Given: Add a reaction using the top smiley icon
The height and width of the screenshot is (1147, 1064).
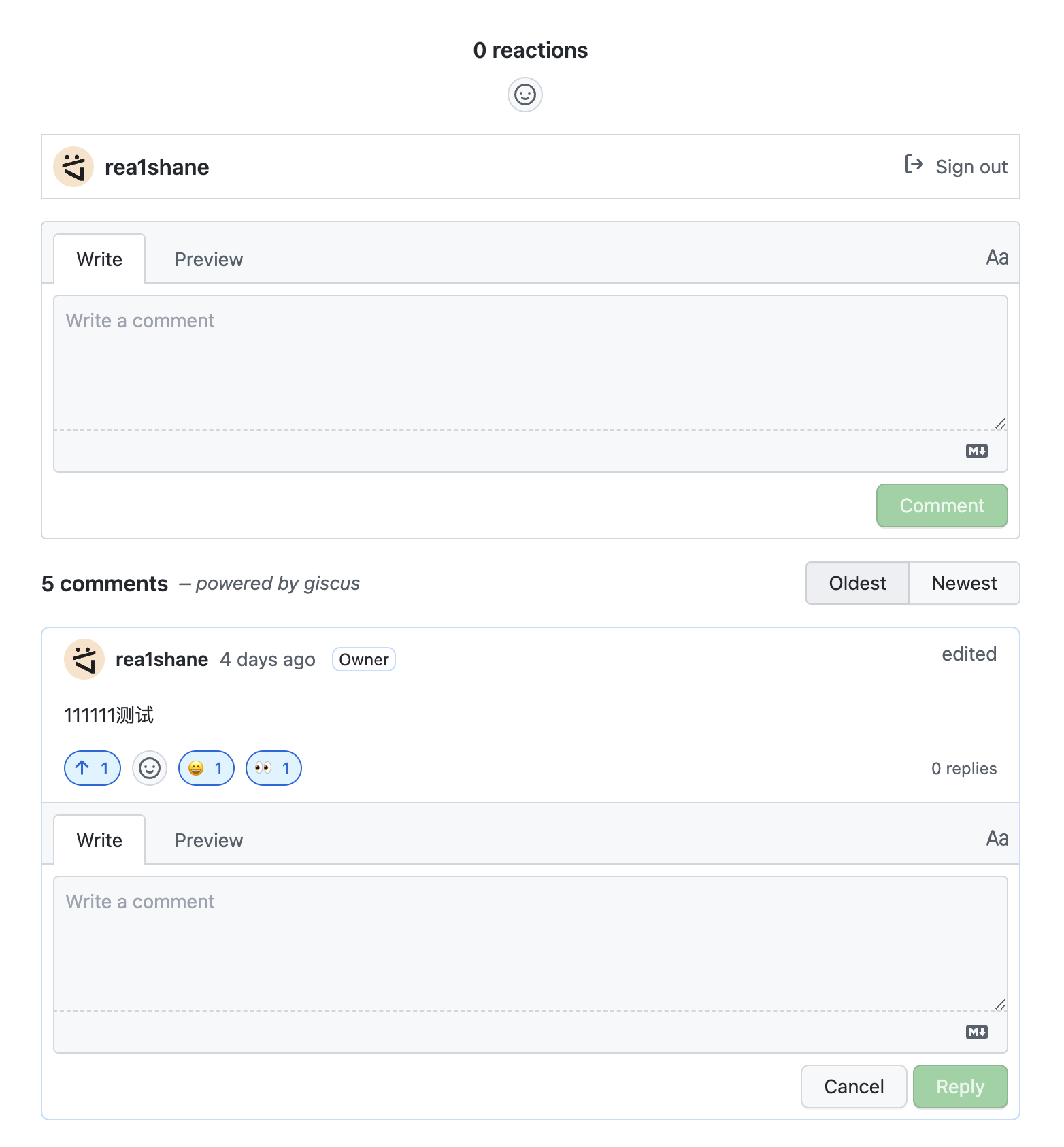Looking at the screenshot, I should pos(525,95).
